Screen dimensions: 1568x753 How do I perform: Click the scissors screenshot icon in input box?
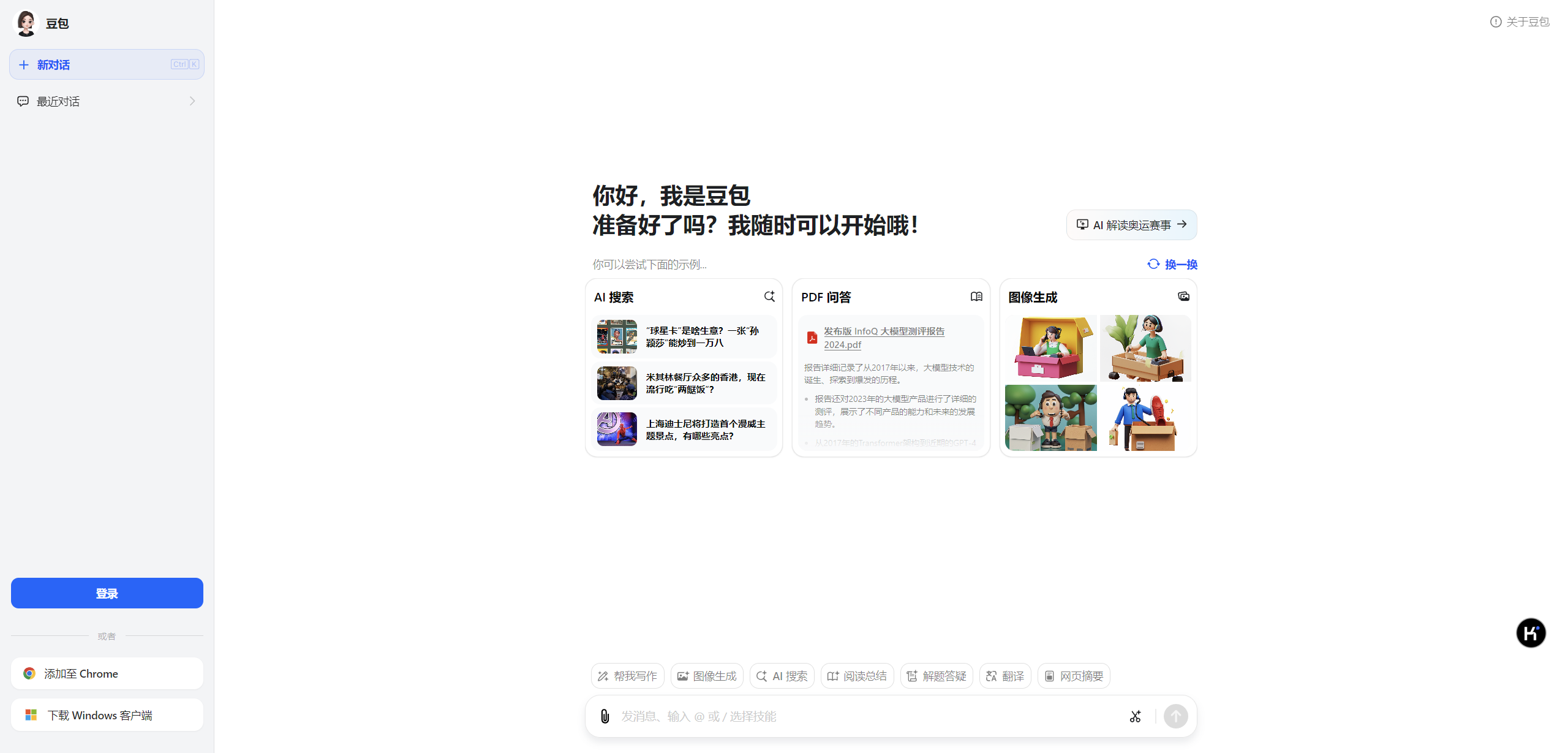pyautogui.click(x=1135, y=716)
